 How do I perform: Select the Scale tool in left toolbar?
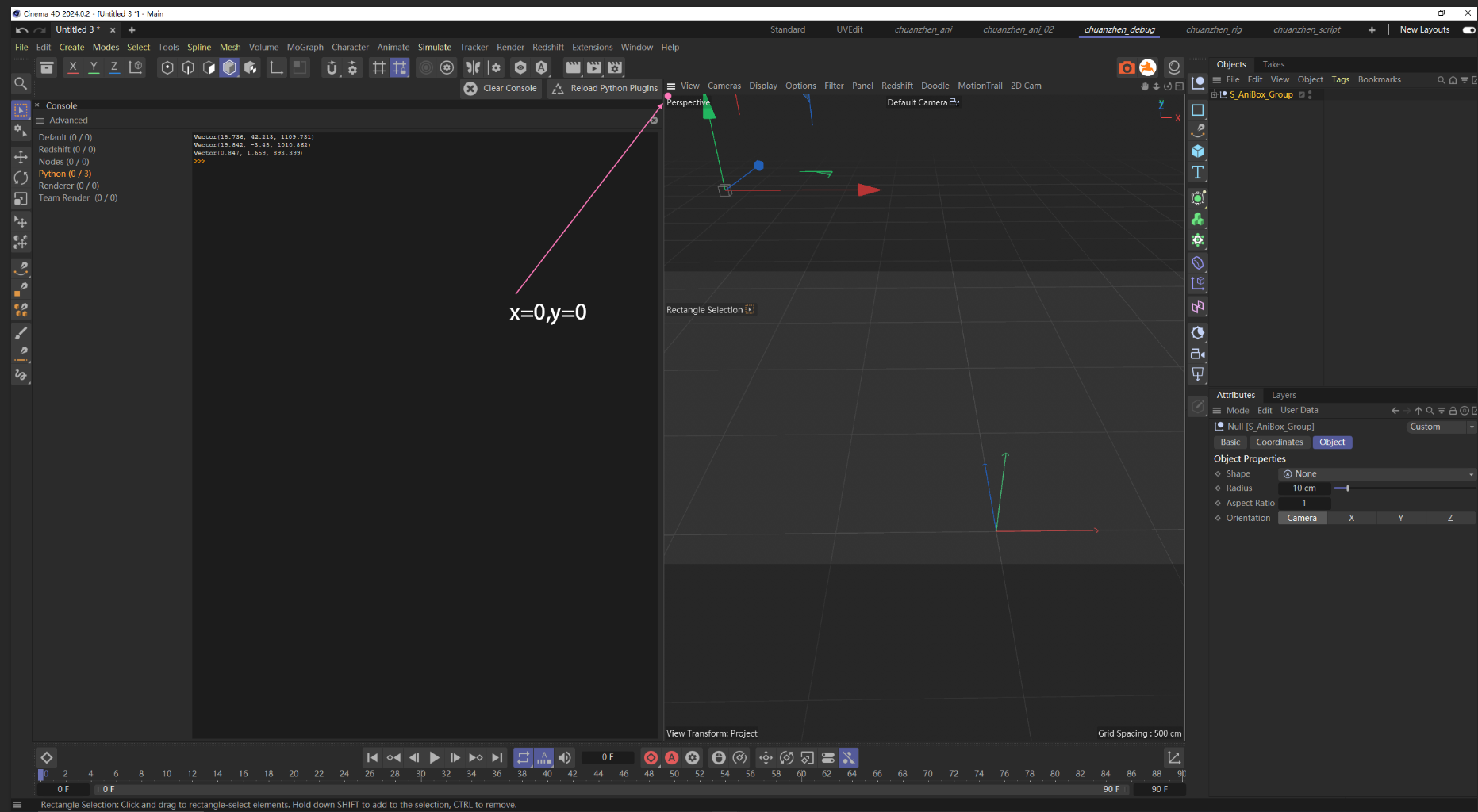tap(21, 198)
